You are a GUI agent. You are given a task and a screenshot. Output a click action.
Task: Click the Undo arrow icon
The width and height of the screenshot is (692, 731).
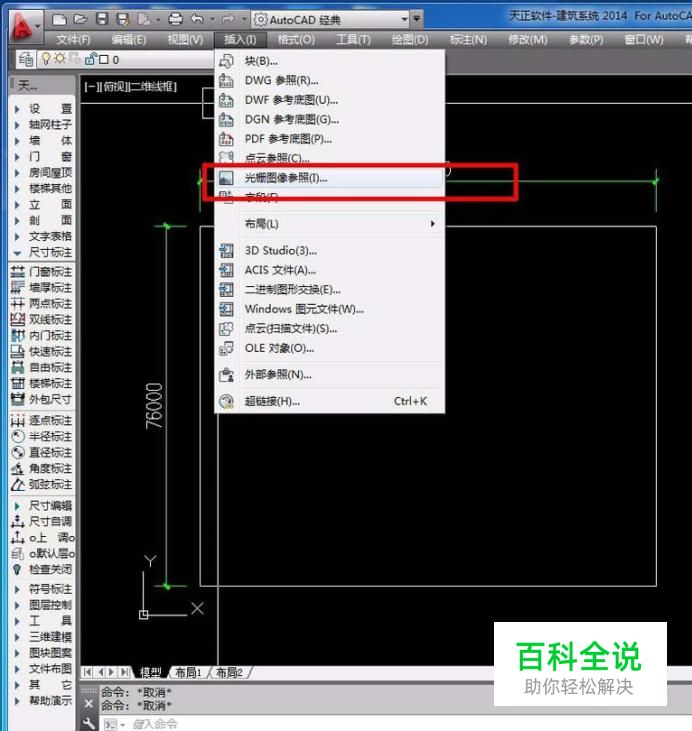[197, 19]
